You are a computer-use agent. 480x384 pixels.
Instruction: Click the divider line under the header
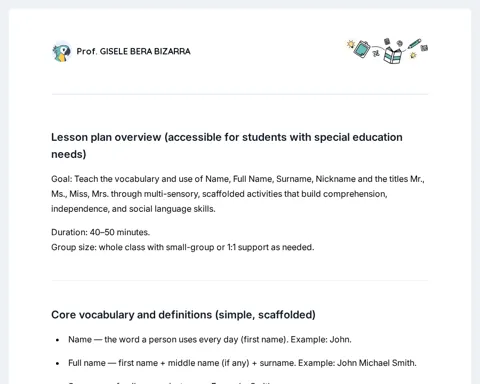point(240,94)
